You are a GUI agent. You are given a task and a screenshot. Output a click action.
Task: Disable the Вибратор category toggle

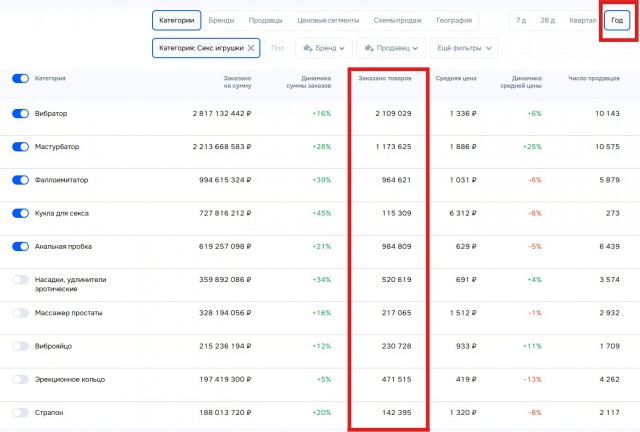click(20, 114)
